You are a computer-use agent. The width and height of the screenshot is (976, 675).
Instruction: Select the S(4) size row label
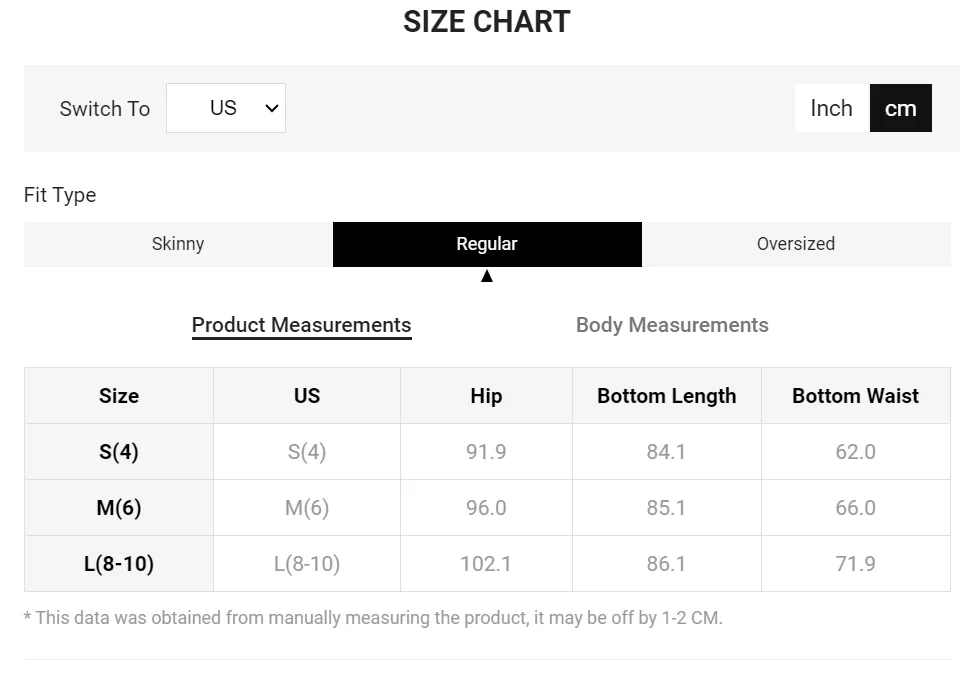coord(119,452)
